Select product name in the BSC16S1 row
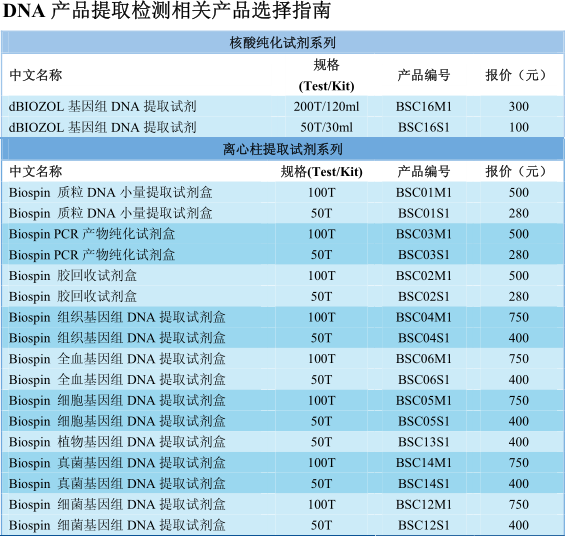The image size is (566, 536). tap(103, 127)
